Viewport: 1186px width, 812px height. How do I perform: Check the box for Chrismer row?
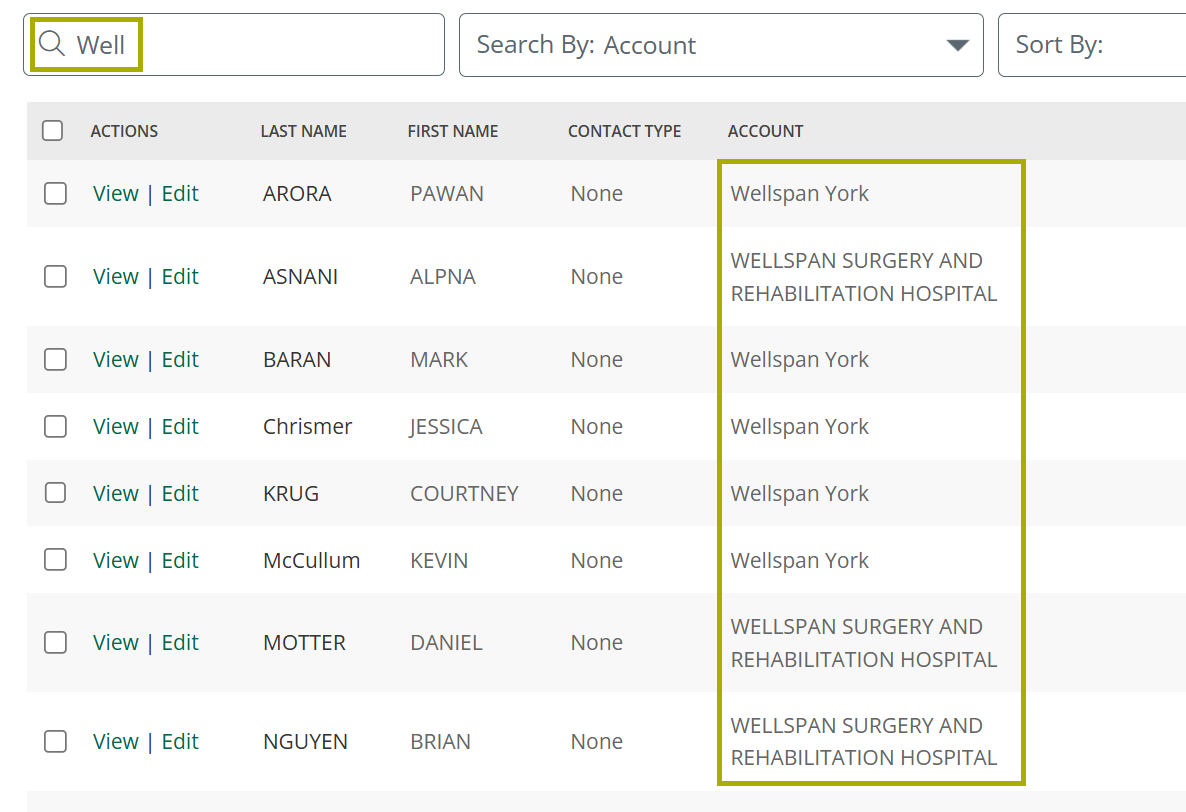pyautogui.click(x=55, y=426)
